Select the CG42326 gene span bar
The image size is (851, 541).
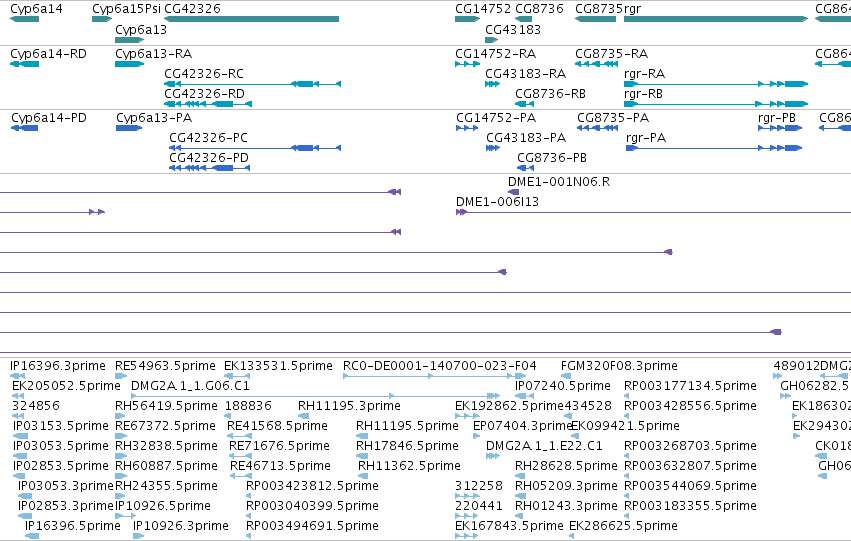[x=251, y=19]
